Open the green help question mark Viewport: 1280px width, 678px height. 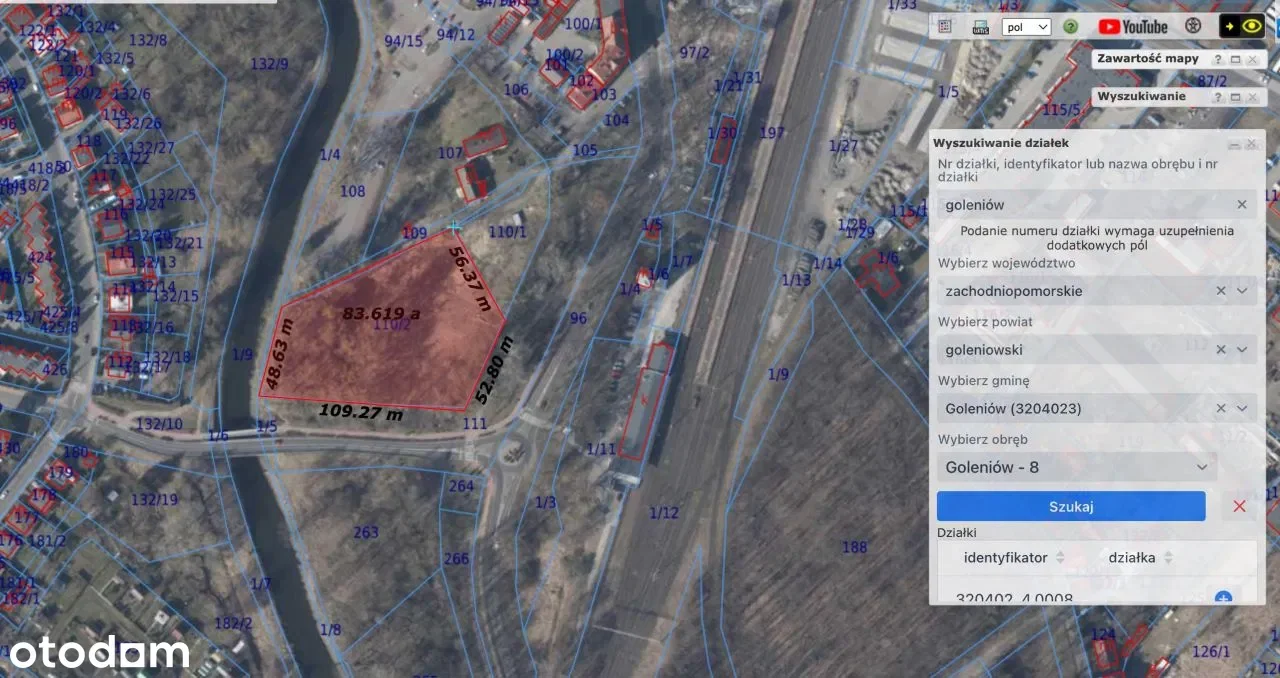click(1070, 27)
